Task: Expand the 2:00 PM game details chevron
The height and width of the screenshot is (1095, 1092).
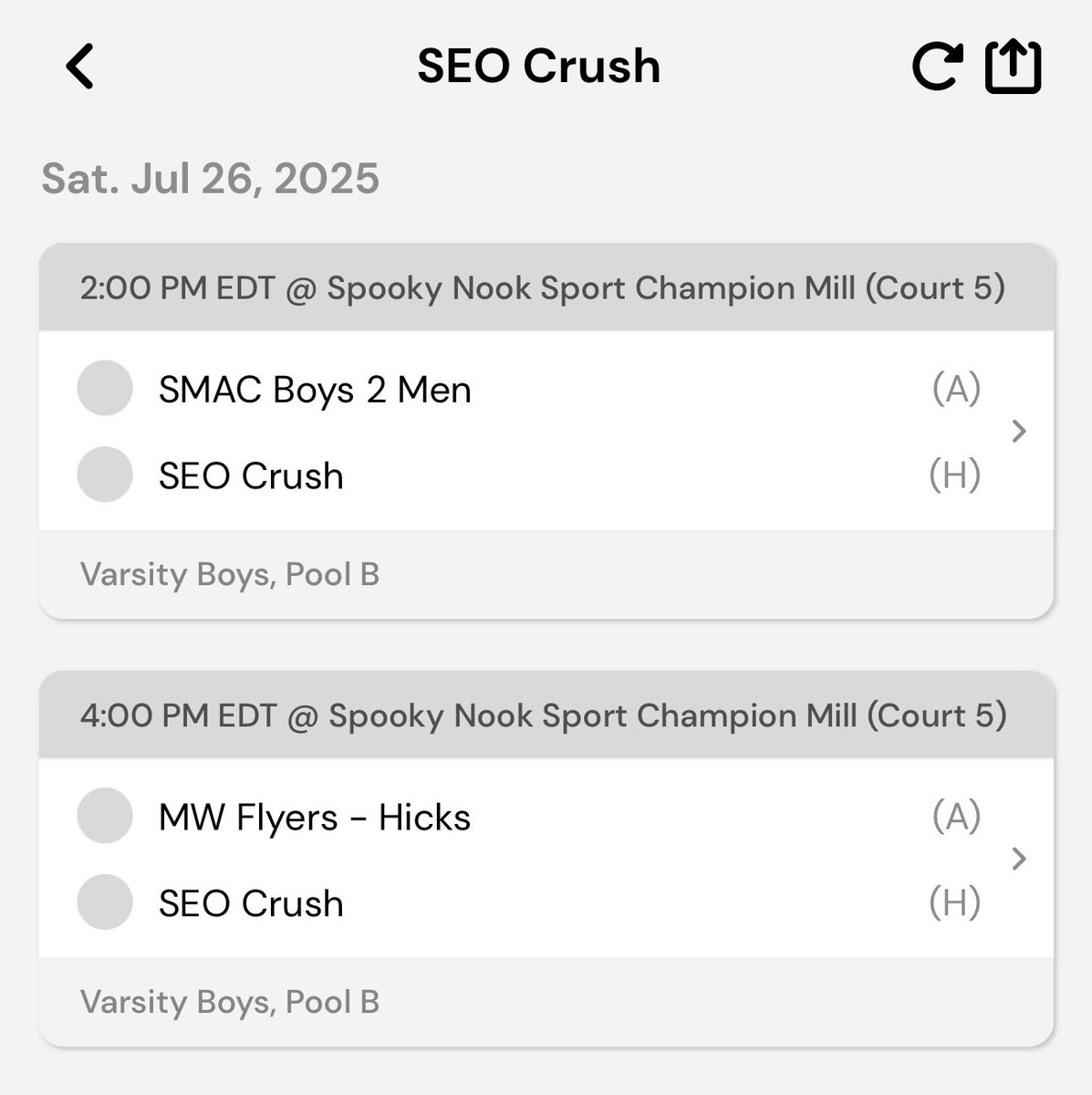Action: click(1020, 431)
